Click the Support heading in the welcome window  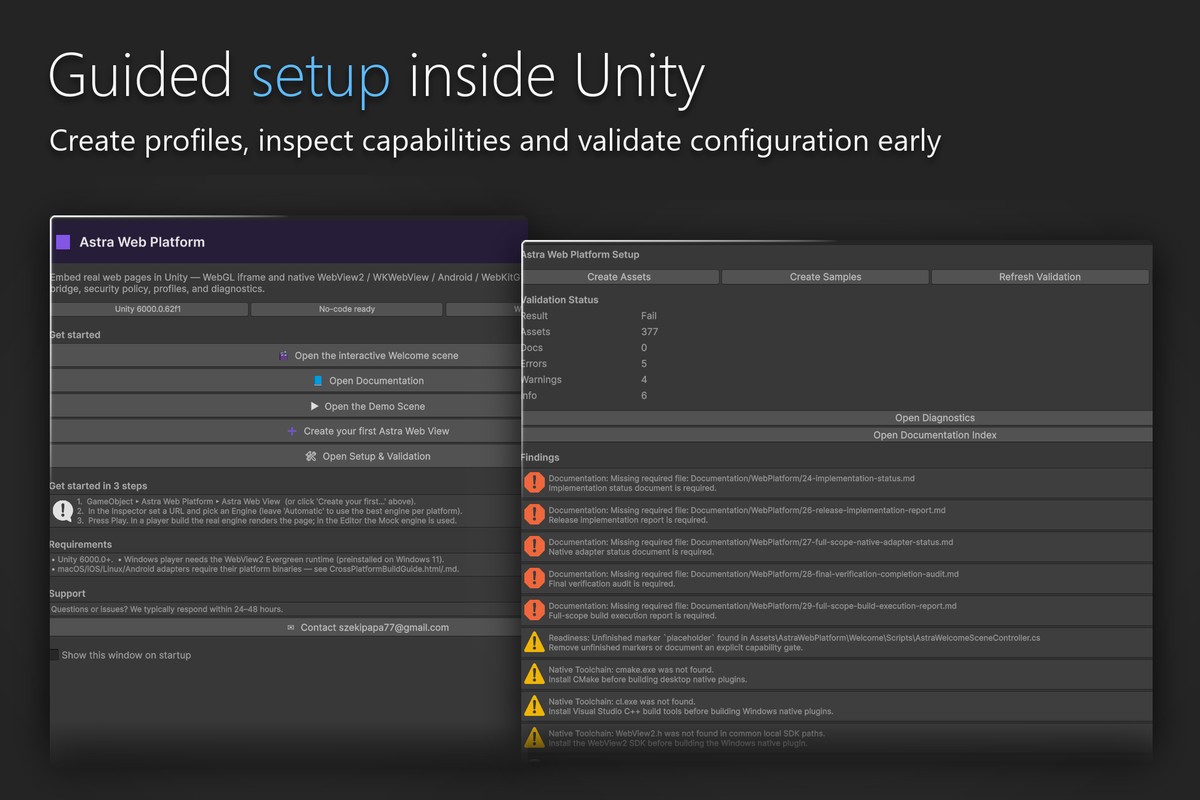pyautogui.click(x=68, y=594)
